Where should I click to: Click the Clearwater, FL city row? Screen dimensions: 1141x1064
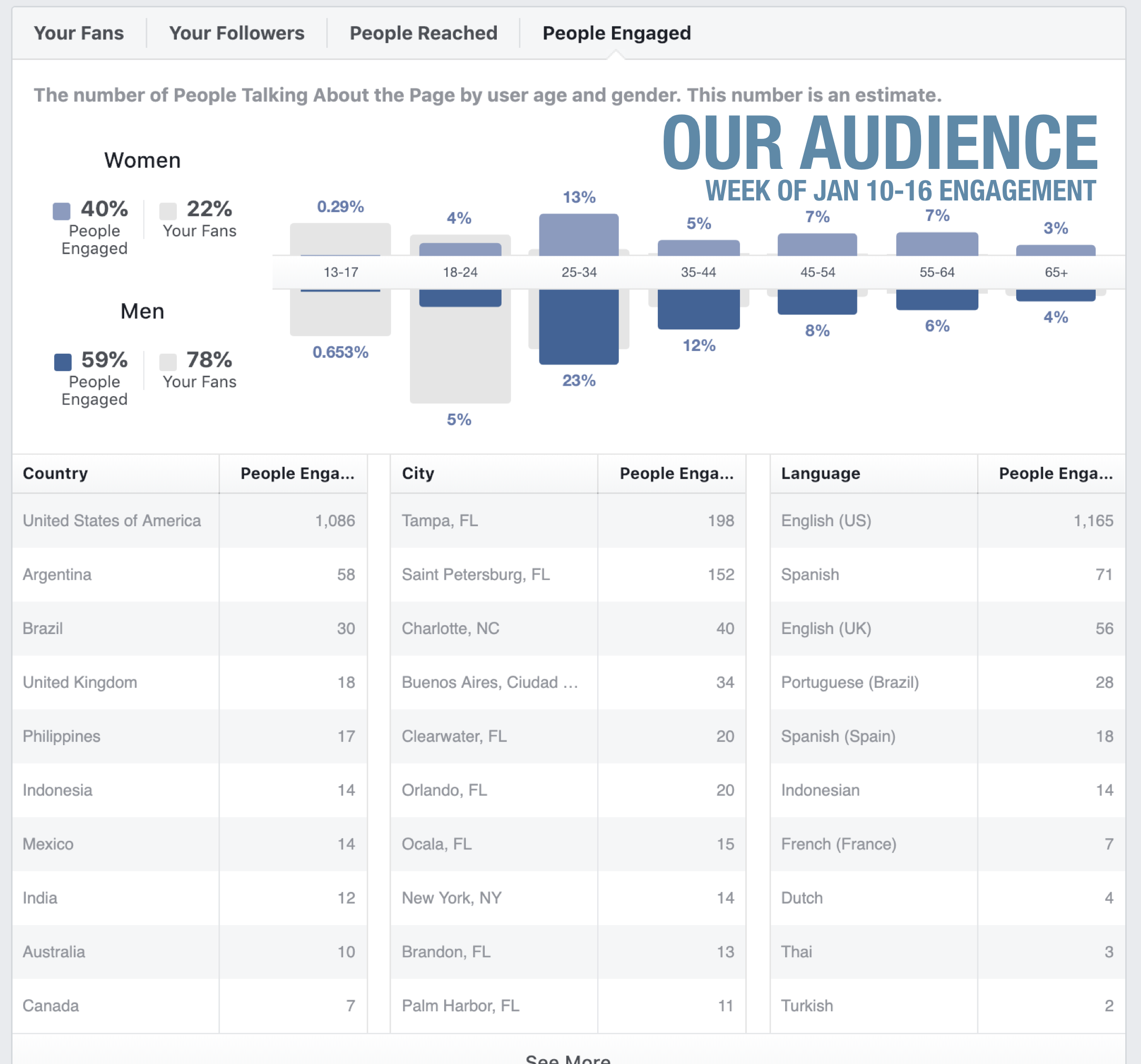568,736
